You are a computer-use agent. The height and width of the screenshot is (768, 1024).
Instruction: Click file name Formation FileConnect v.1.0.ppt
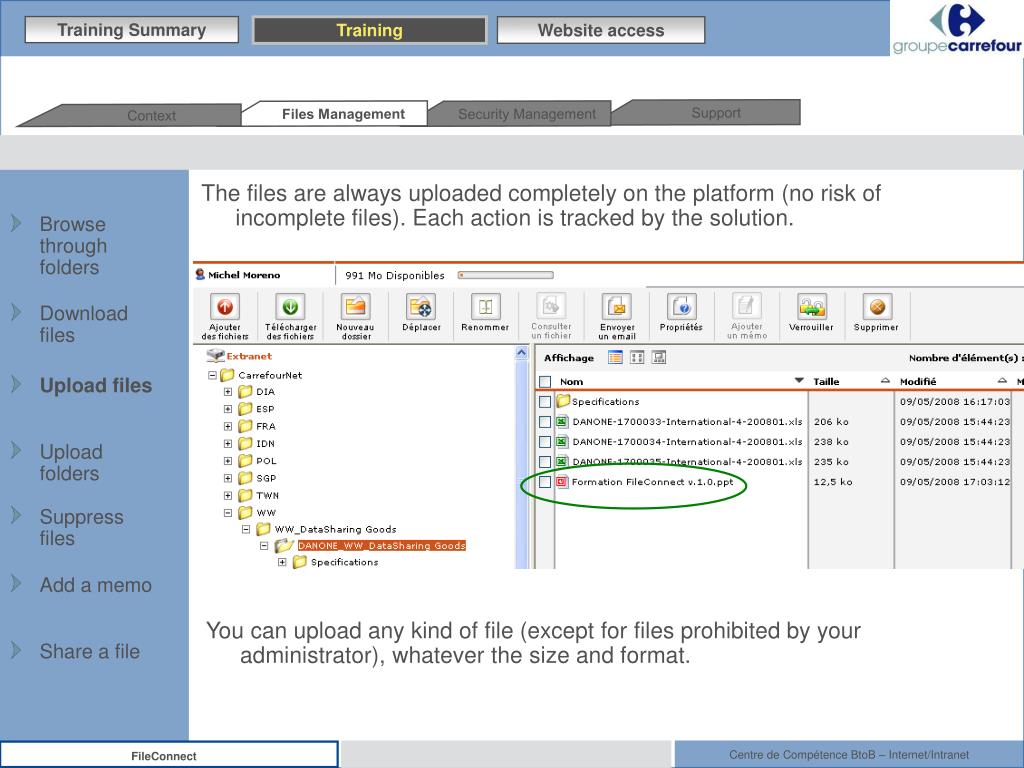pyautogui.click(x=652, y=482)
